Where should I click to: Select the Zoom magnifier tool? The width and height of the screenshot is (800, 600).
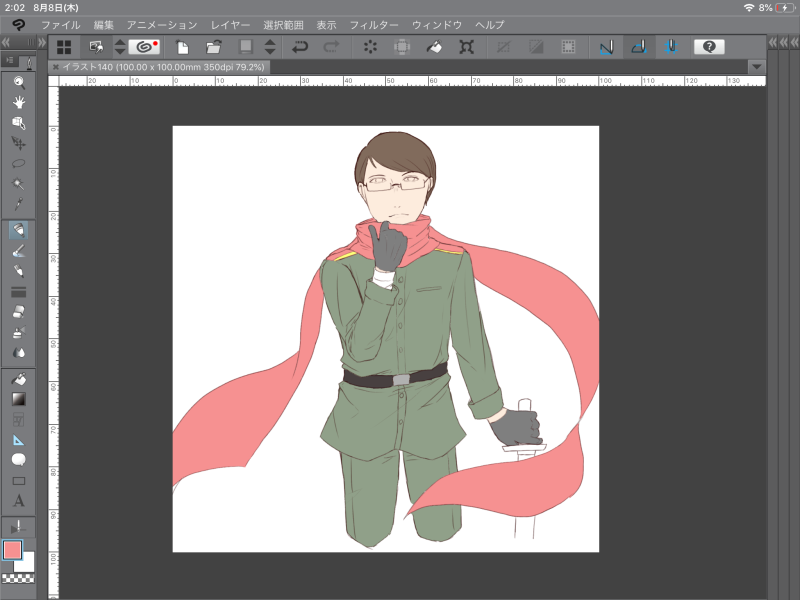tap(18, 82)
